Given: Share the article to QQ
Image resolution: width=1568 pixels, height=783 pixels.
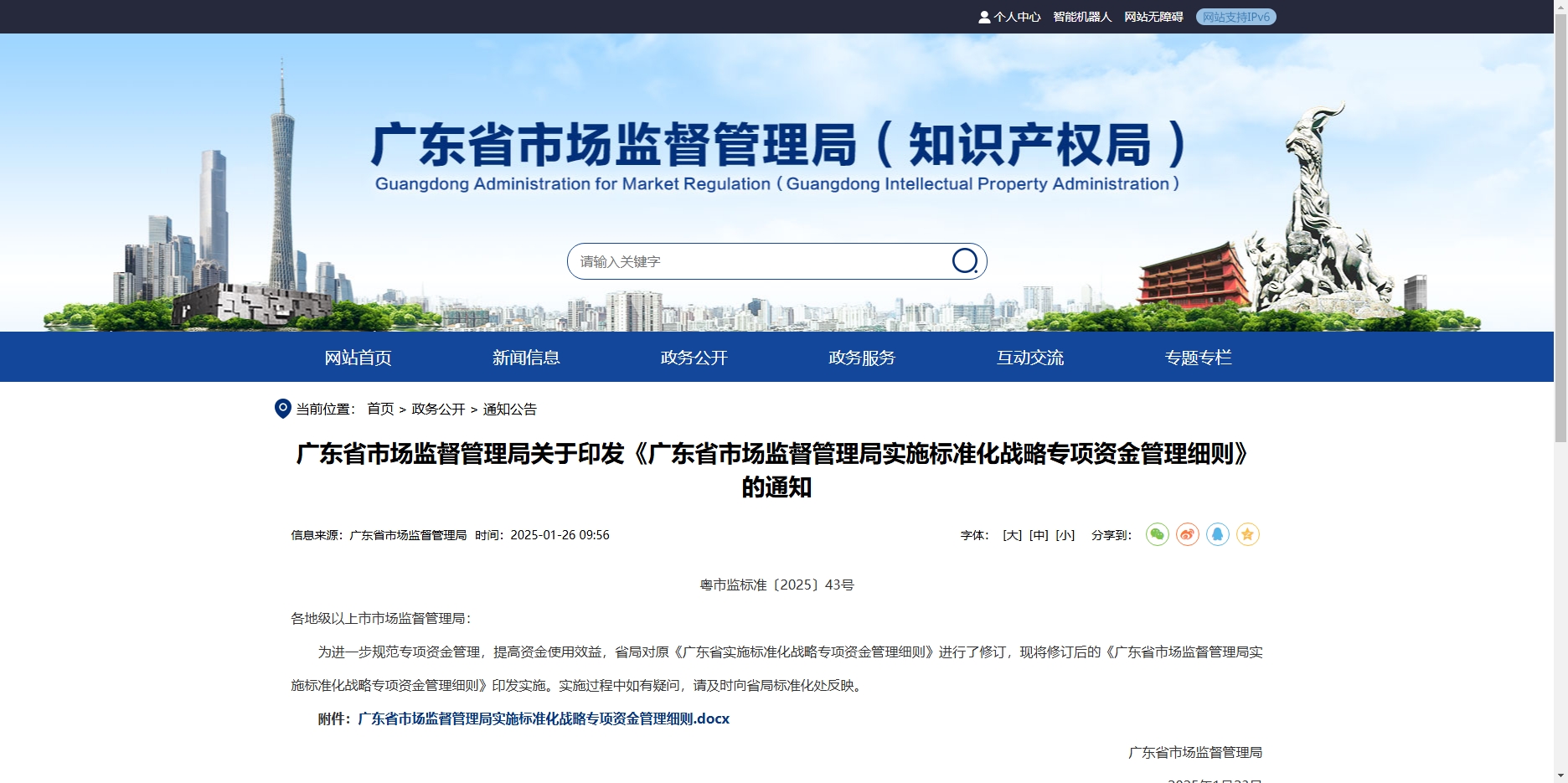Looking at the screenshot, I should pyautogui.click(x=1217, y=534).
